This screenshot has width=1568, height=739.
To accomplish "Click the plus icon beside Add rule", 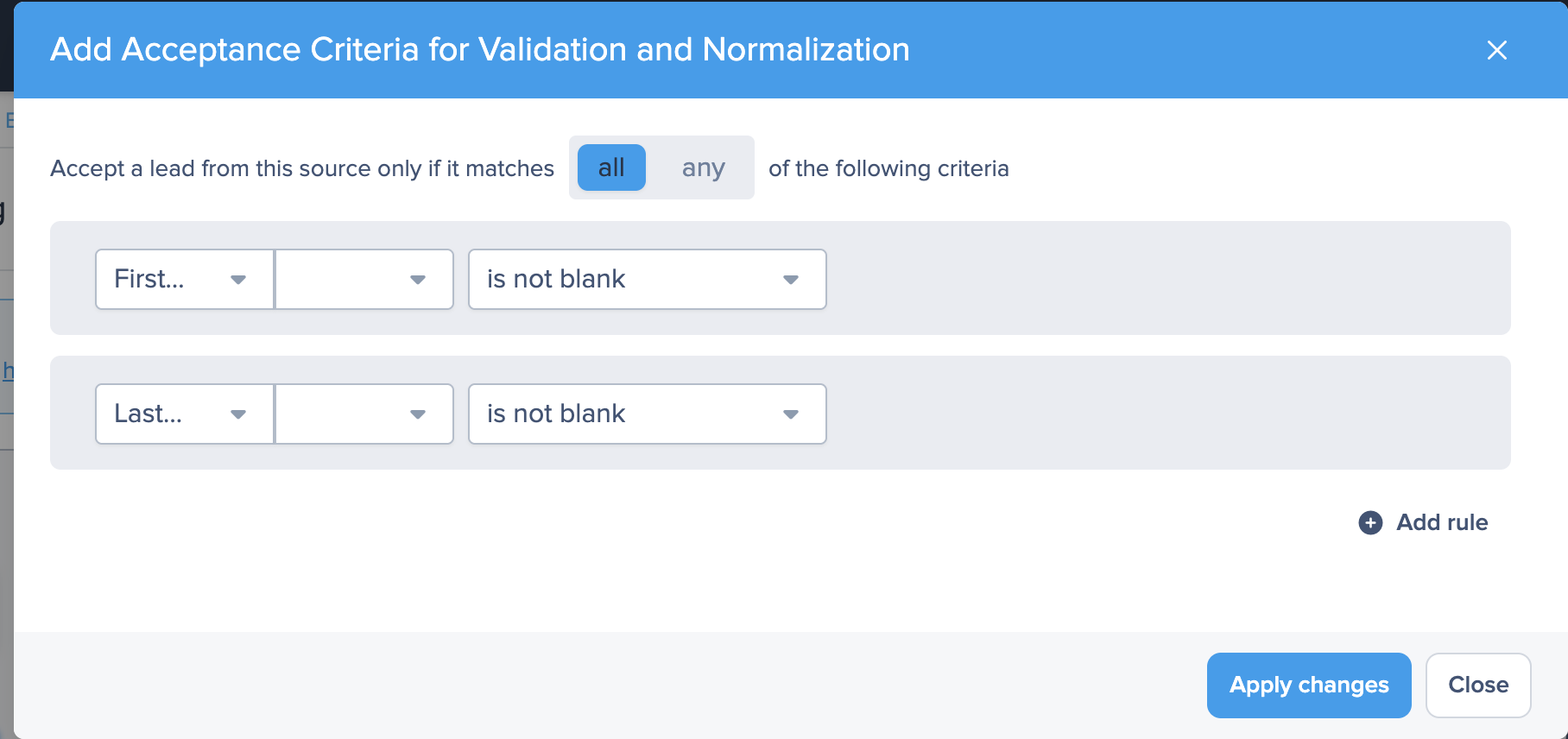I will (x=1370, y=522).
